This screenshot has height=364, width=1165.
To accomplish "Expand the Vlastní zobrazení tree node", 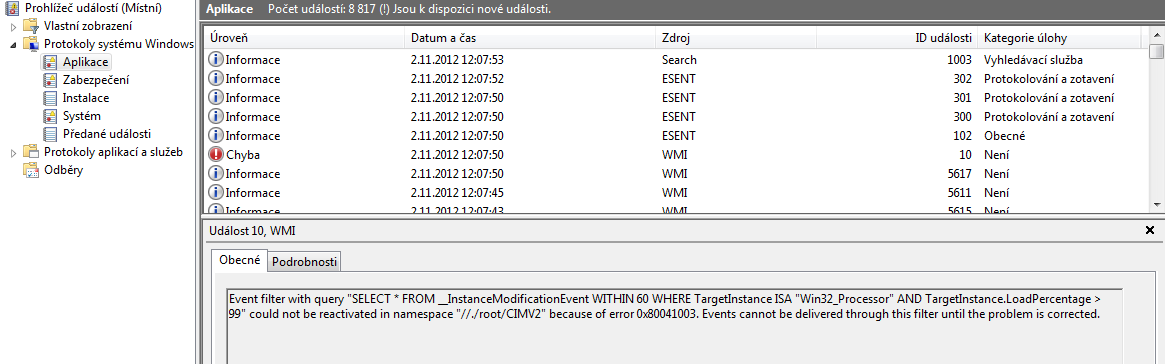I will 13,26.
